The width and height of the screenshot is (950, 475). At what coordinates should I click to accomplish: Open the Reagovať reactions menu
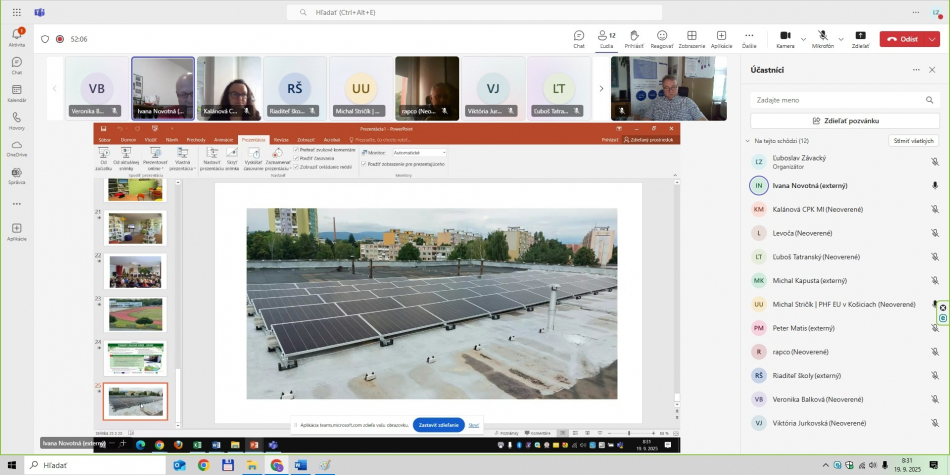tap(662, 38)
